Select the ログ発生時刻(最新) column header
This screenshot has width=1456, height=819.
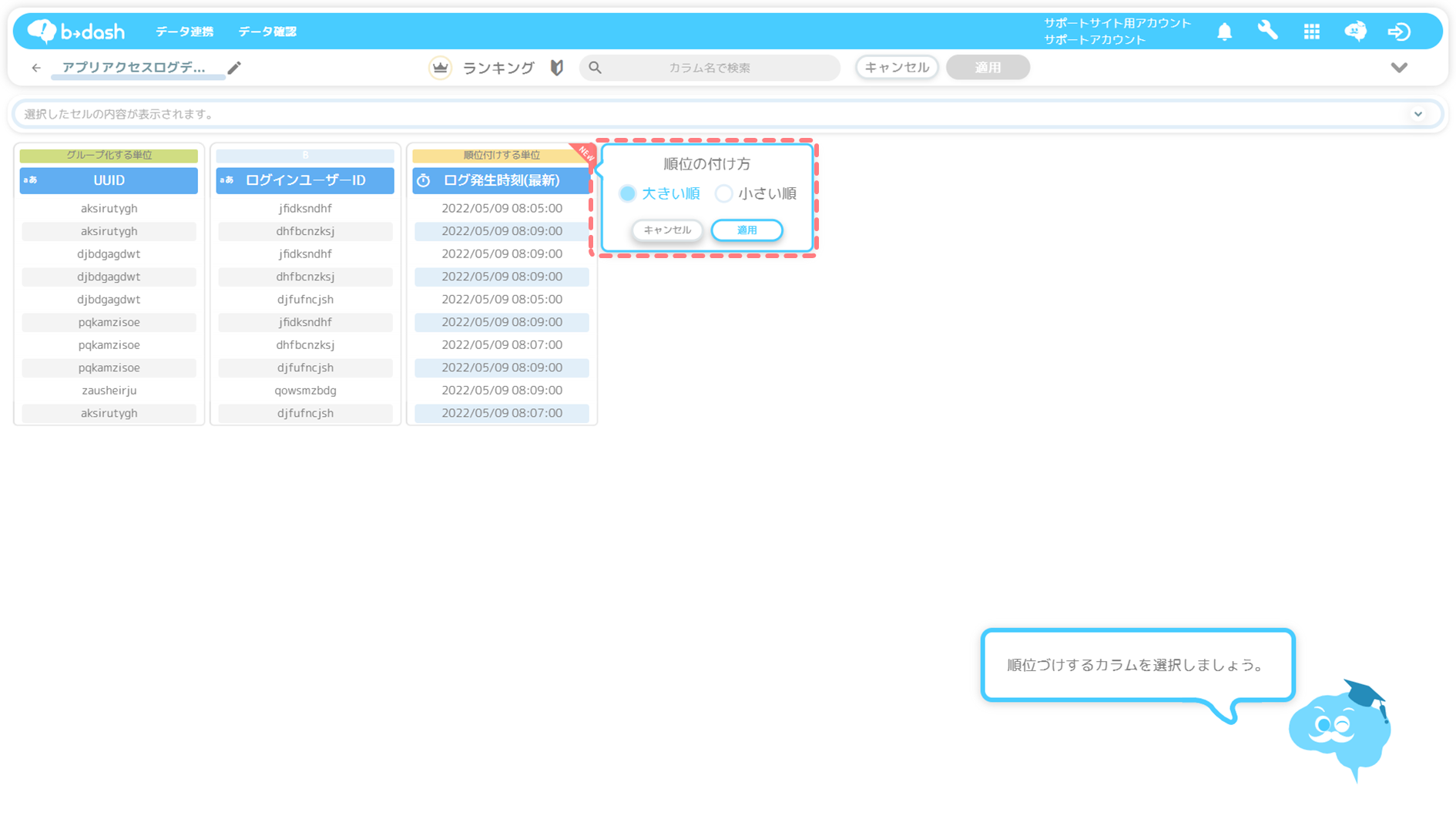coord(502,180)
